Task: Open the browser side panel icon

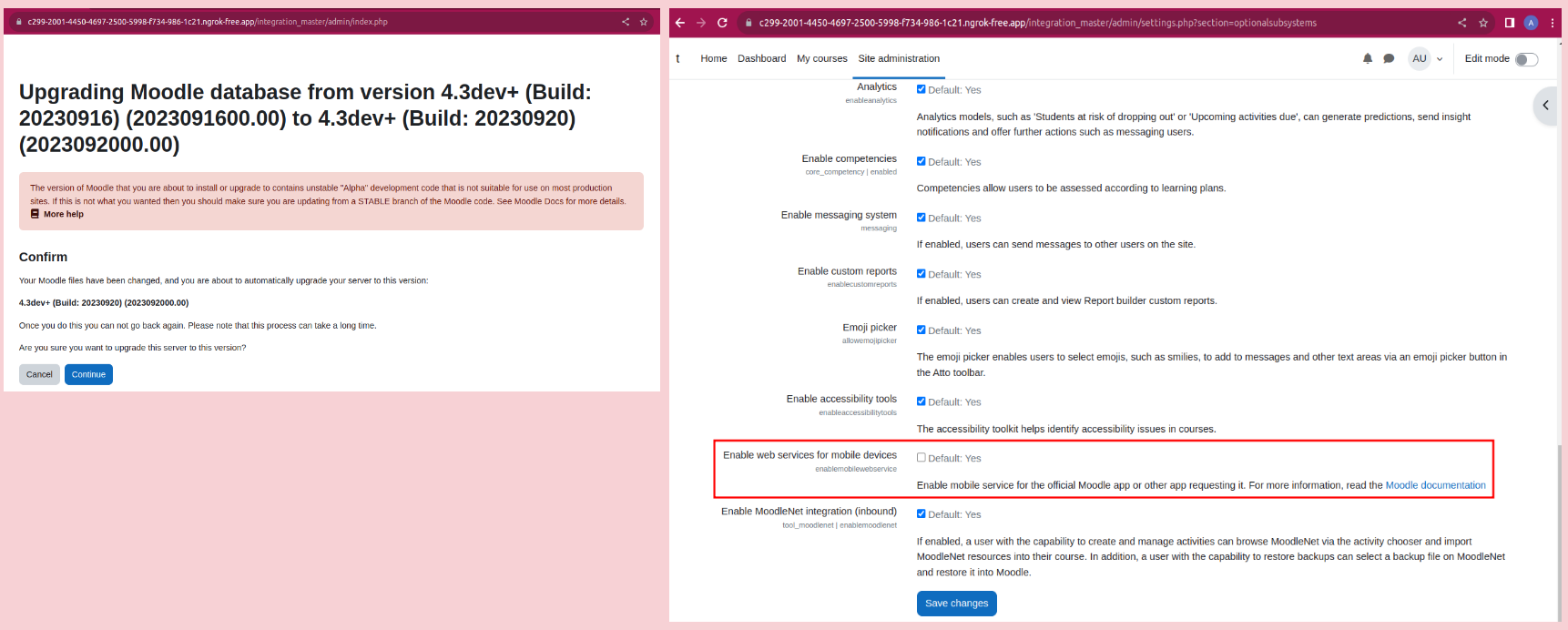Action: (1510, 23)
